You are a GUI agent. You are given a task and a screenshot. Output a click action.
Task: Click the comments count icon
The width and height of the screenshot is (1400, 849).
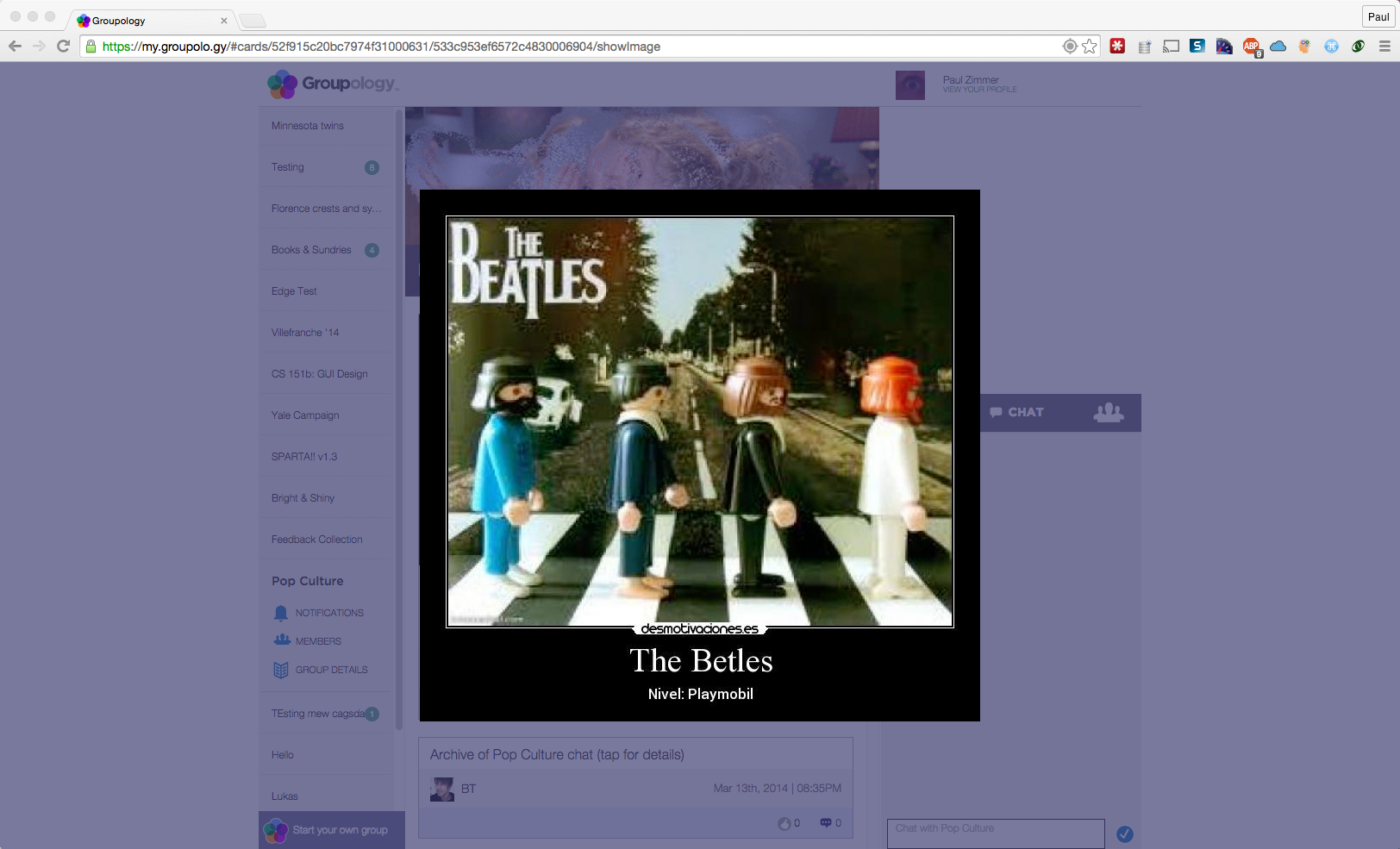coord(825,823)
